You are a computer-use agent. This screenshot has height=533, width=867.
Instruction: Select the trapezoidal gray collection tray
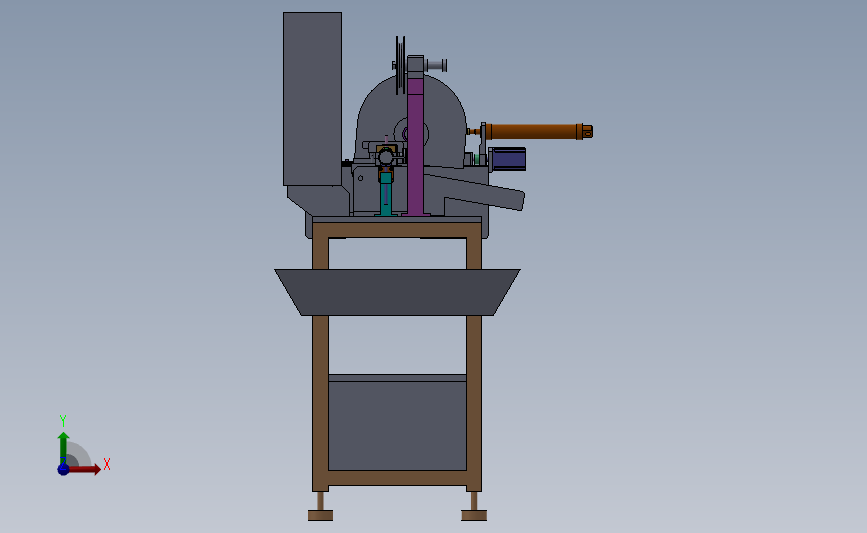click(397, 292)
